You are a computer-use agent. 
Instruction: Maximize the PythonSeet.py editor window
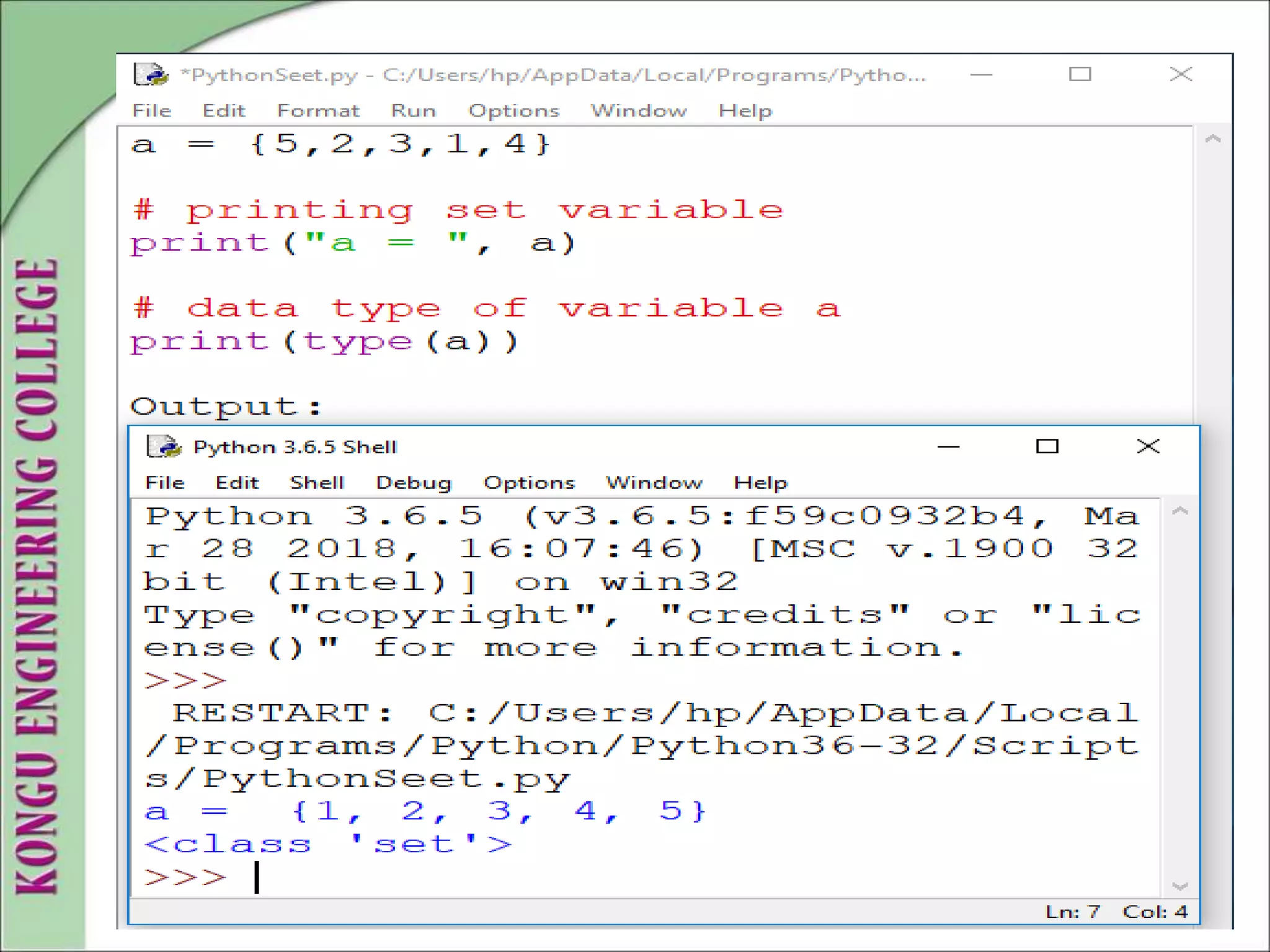point(1080,74)
